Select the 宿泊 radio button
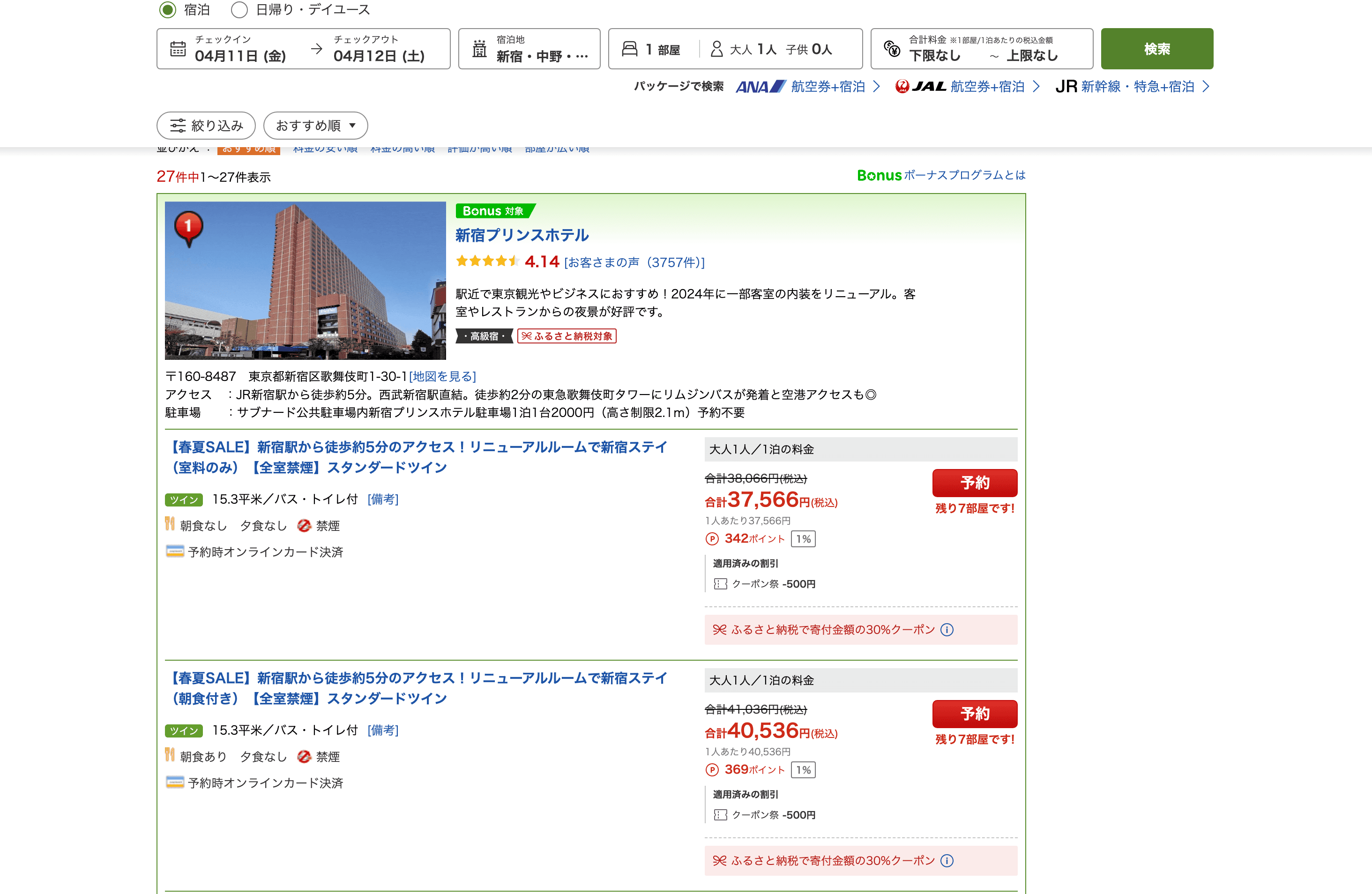Viewport: 1372px width, 894px height. [168, 9]
